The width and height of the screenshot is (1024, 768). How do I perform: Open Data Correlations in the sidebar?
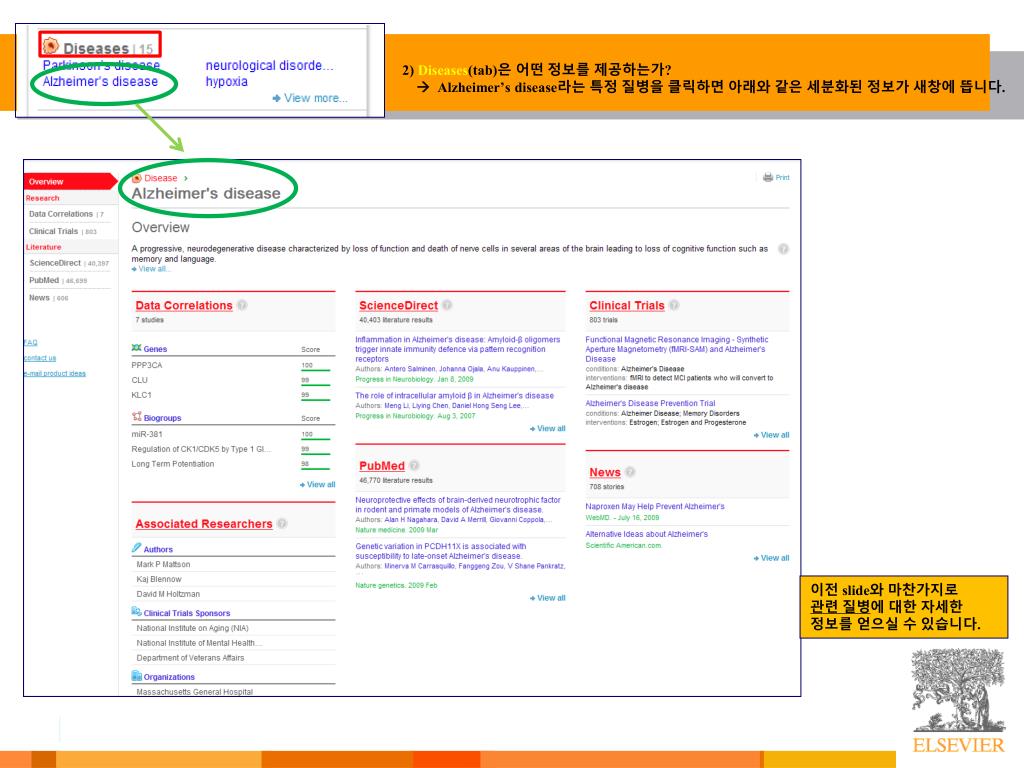(x=61, y=214)
